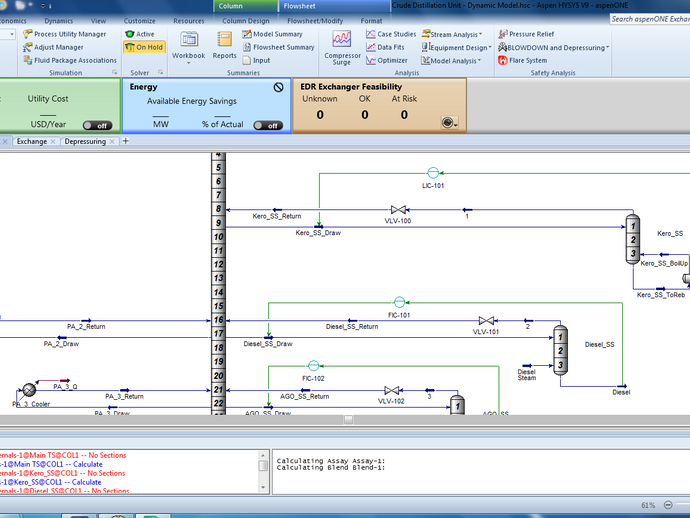This screenshot has height=518, width=690.
Task: Open Compressor Surge analysis
Action: (342, 48)
